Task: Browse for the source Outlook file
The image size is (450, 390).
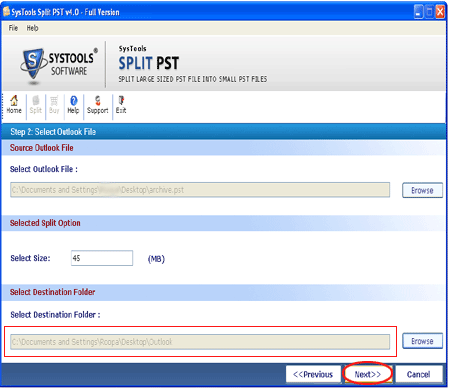Action: (x=422, y=190)
